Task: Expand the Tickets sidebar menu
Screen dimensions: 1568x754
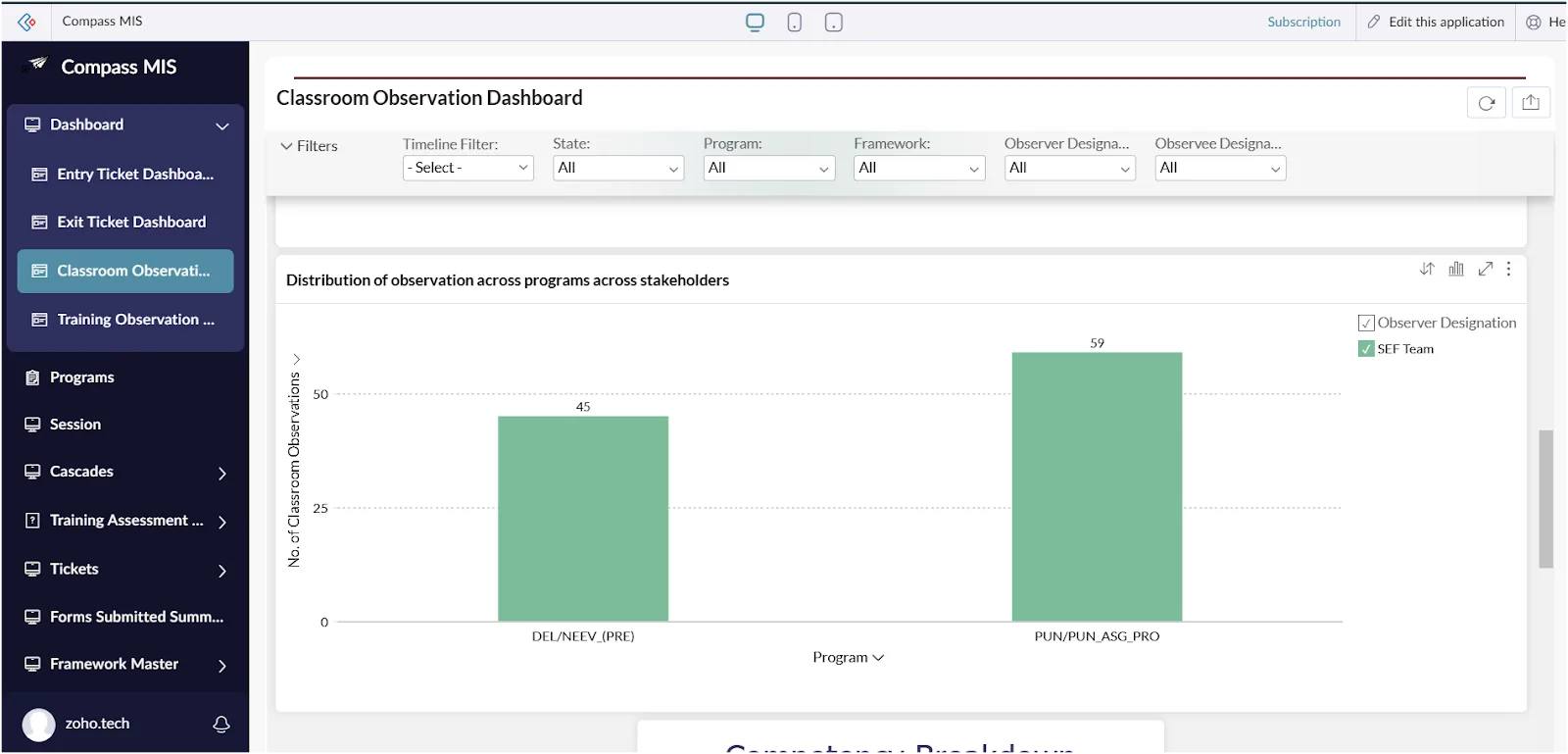Action: coord(222,570)
